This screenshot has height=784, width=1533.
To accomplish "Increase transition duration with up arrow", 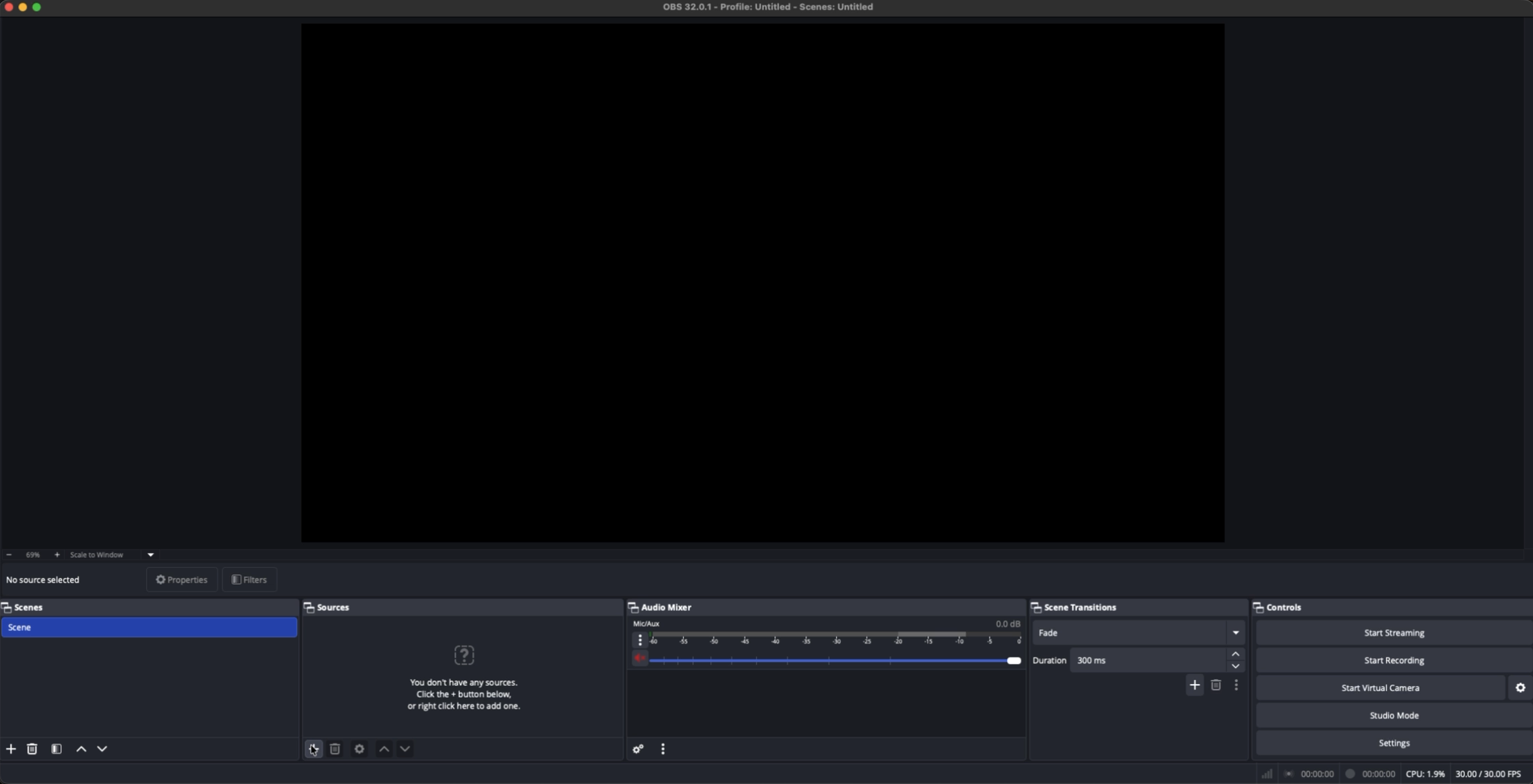I will pos(1235,654).
